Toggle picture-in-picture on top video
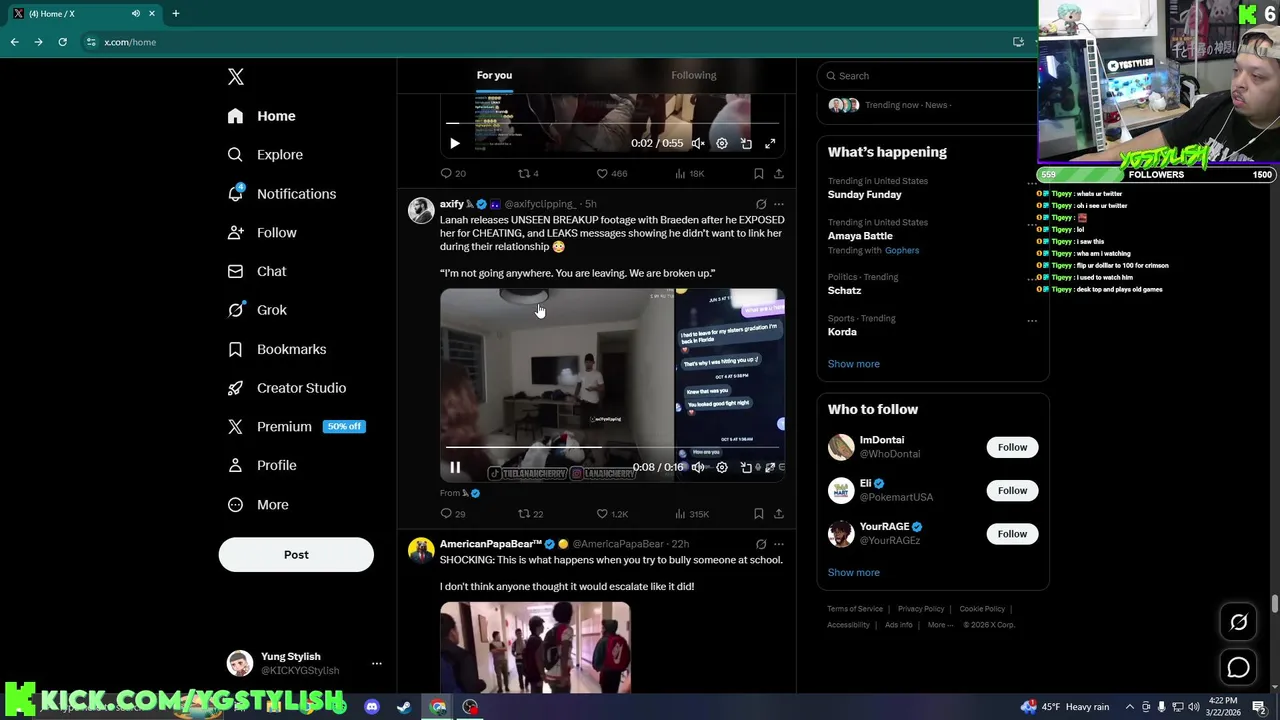Image resolution: width=1280 pixels, height=720 pixels. (x=746, y=143)
